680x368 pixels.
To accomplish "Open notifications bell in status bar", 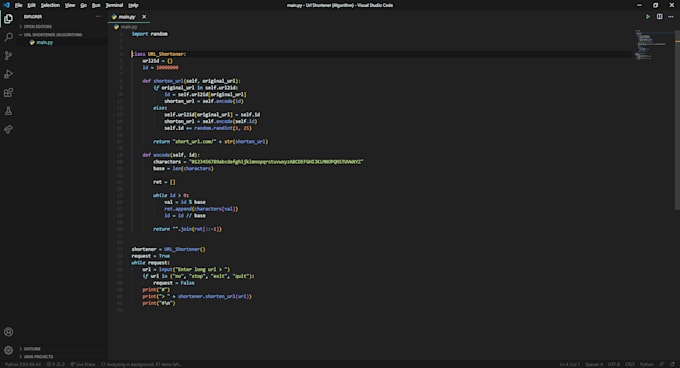I will click(x=672, y=364).
